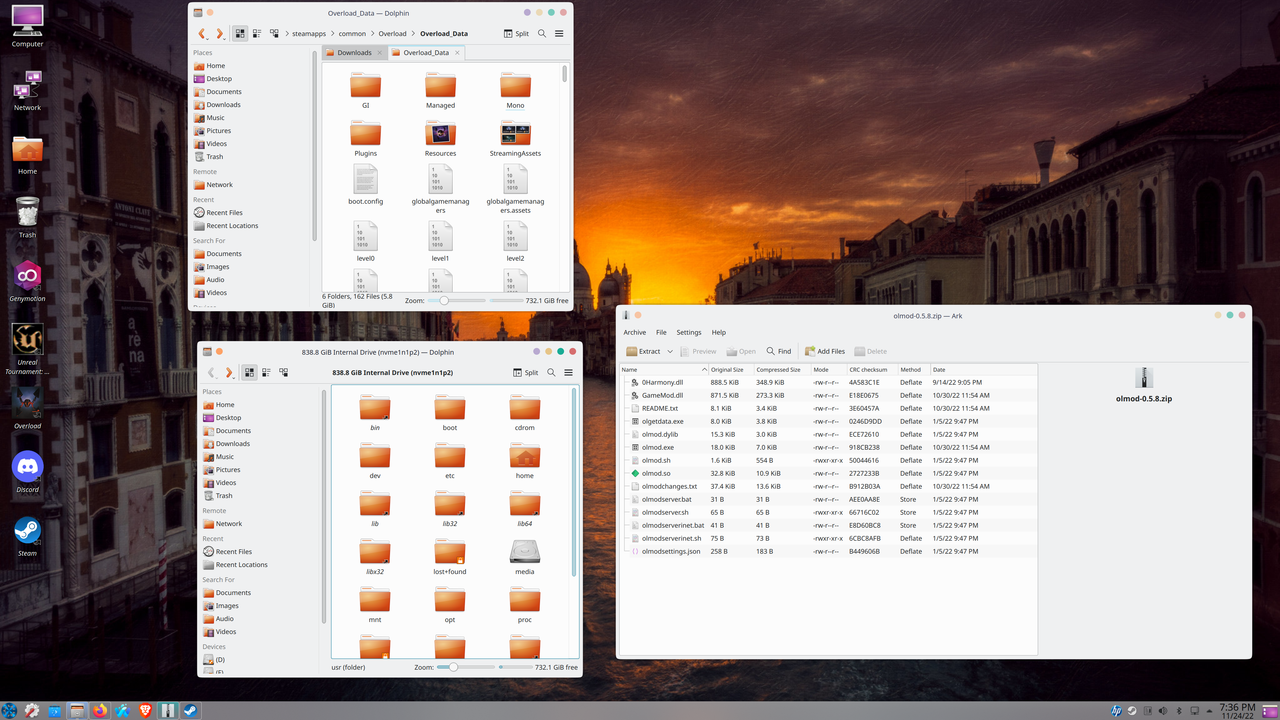Open Settings menu in Ark
The width and height of the screenshot is (1280, 720).
[689, 332]
